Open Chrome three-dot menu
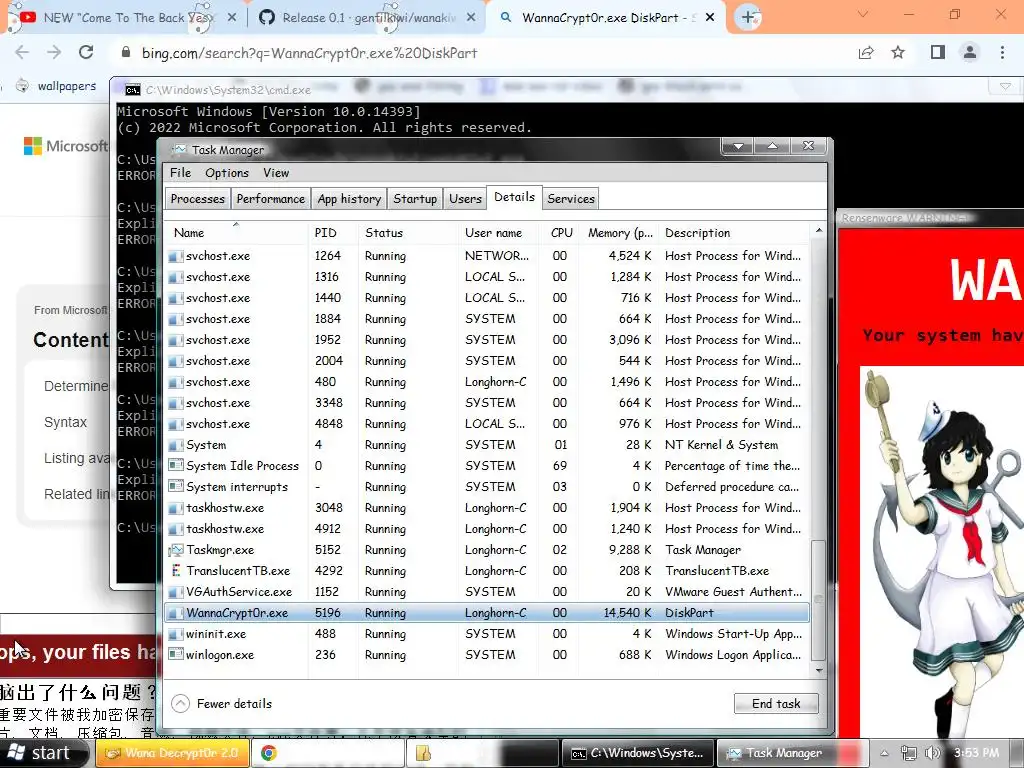Image resolution: width=1024 pixels, height=768 pixels. 1002,52
